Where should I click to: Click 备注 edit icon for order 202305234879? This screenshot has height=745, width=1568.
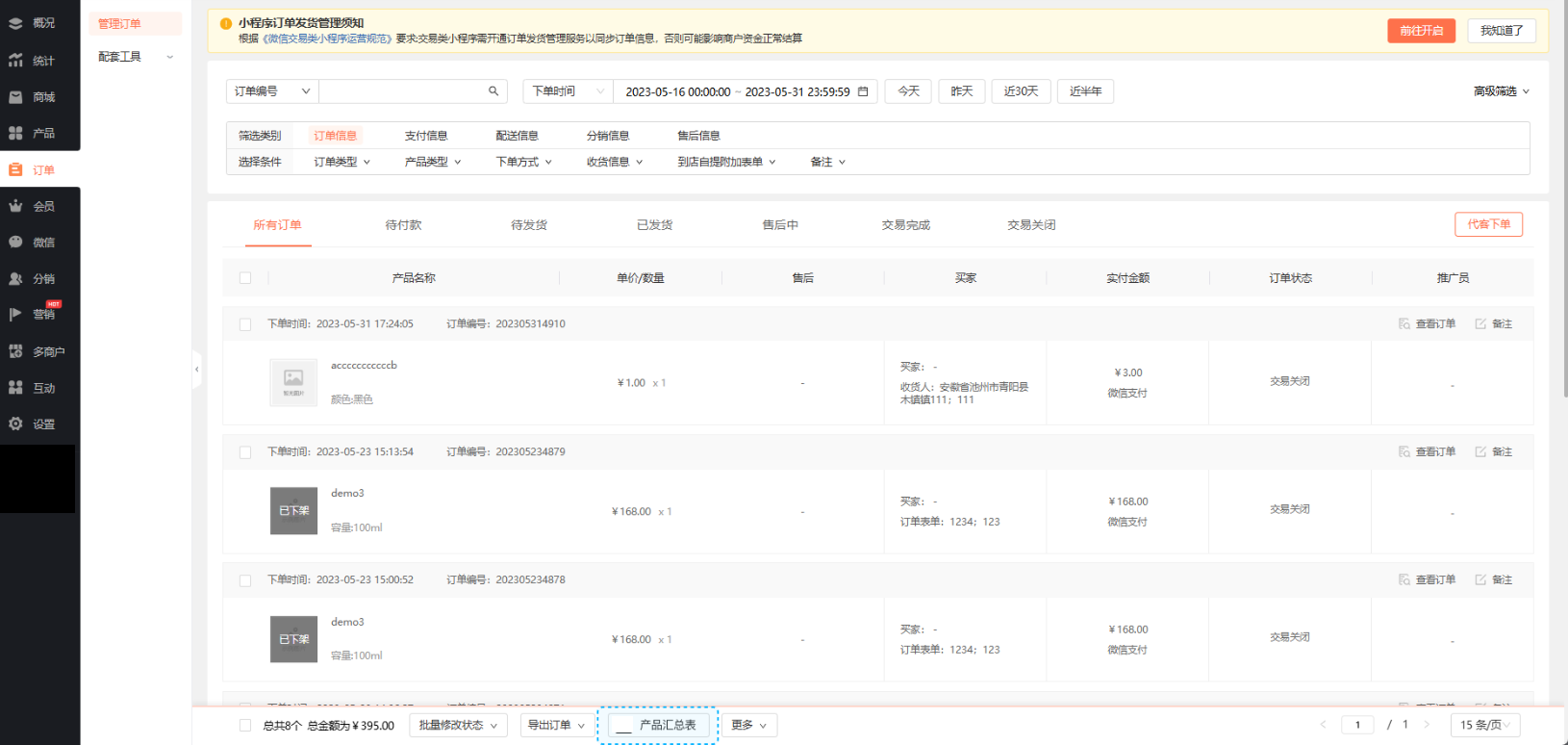click(1480, 451)
